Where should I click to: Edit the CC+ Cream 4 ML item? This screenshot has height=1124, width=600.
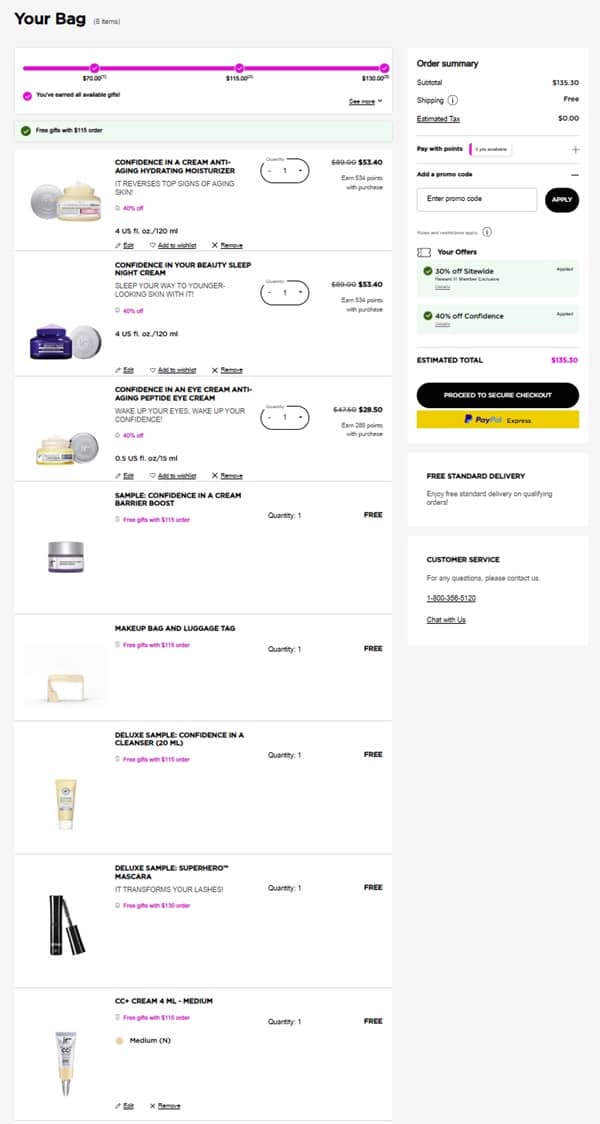point(125,1106)
